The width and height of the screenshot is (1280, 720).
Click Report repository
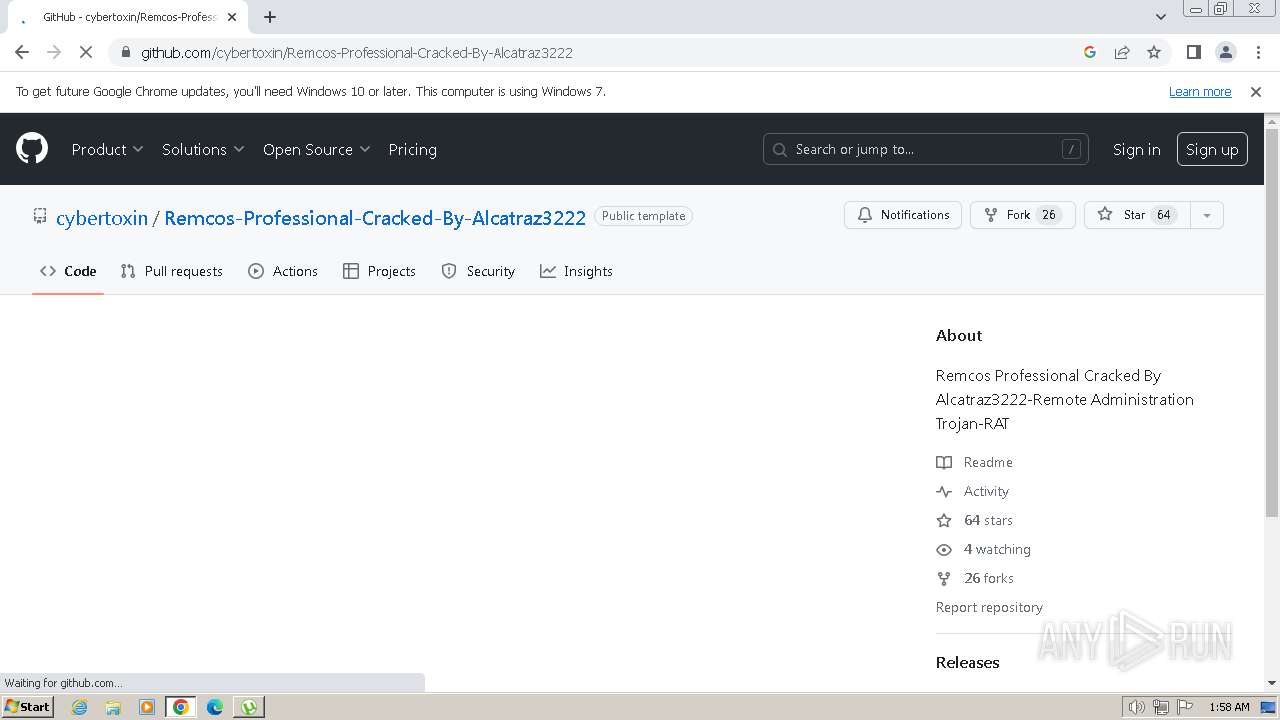[989, 607]
